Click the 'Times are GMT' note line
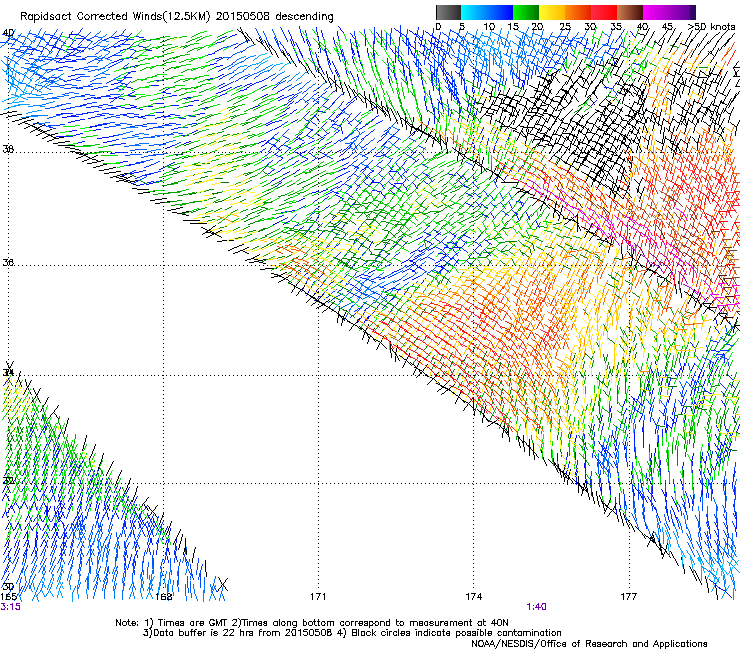This screenshot has width=740, height=650. click(x=312, y=623)
